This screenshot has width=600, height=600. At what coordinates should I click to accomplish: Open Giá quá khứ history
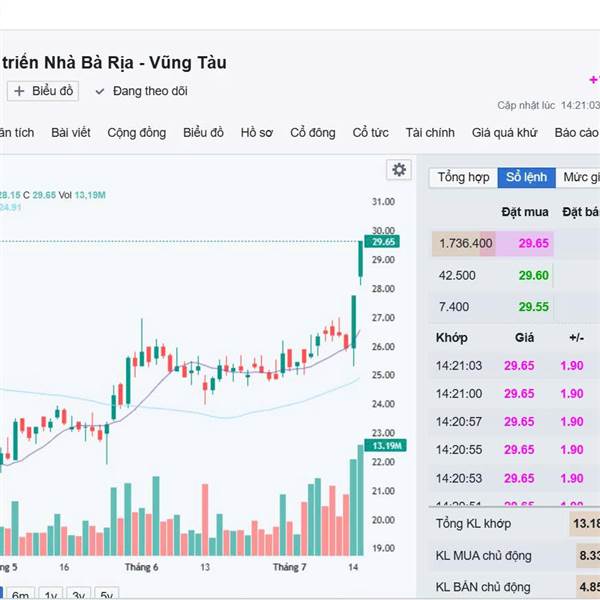click(504, 133)
